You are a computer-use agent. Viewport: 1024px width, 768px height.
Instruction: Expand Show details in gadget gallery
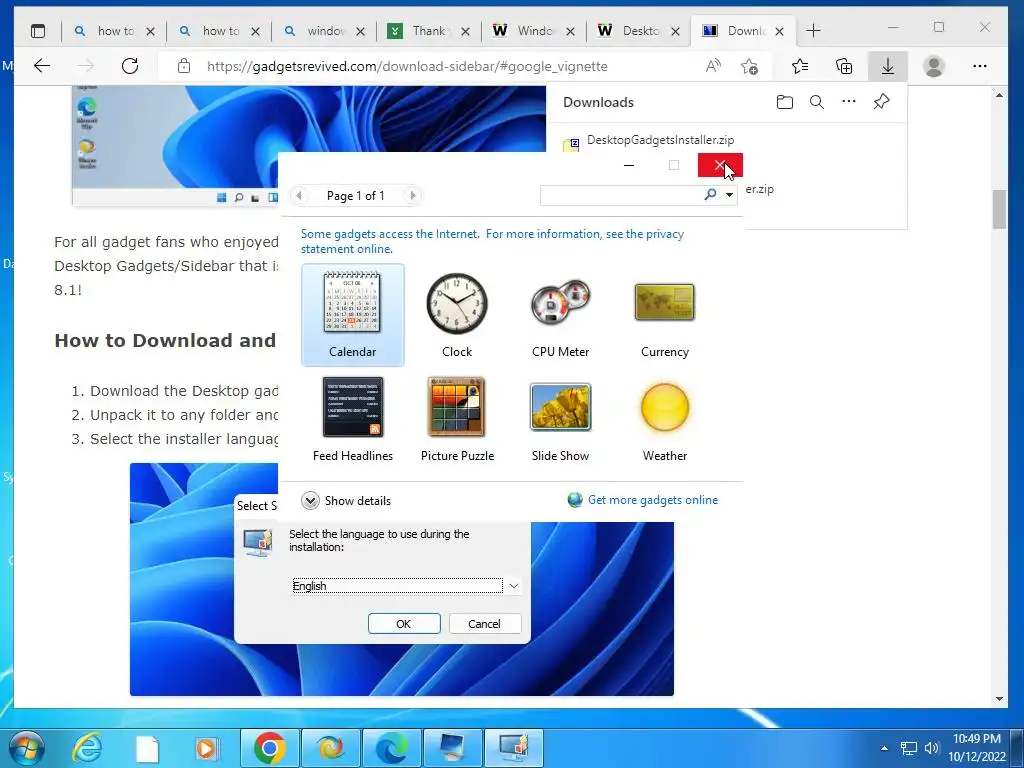coord(346,501)
